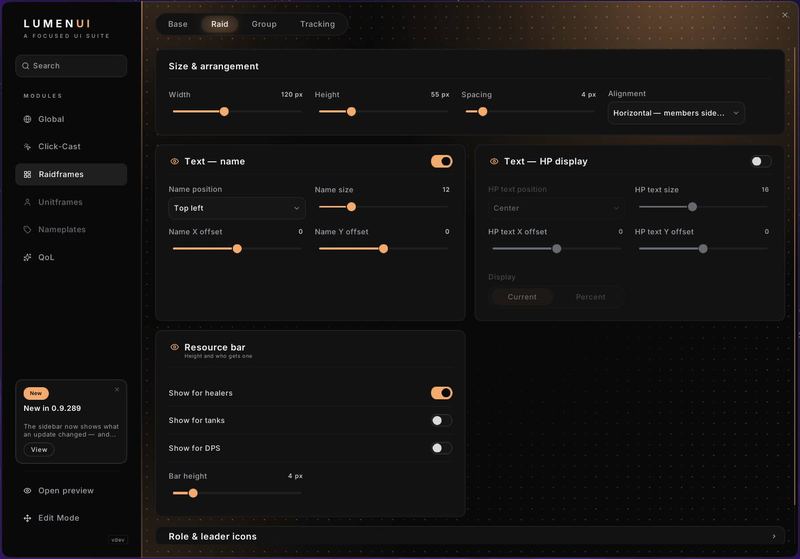Open the Unitframes module
Viewport: 800px width, 559px height.
click(71, 202)
